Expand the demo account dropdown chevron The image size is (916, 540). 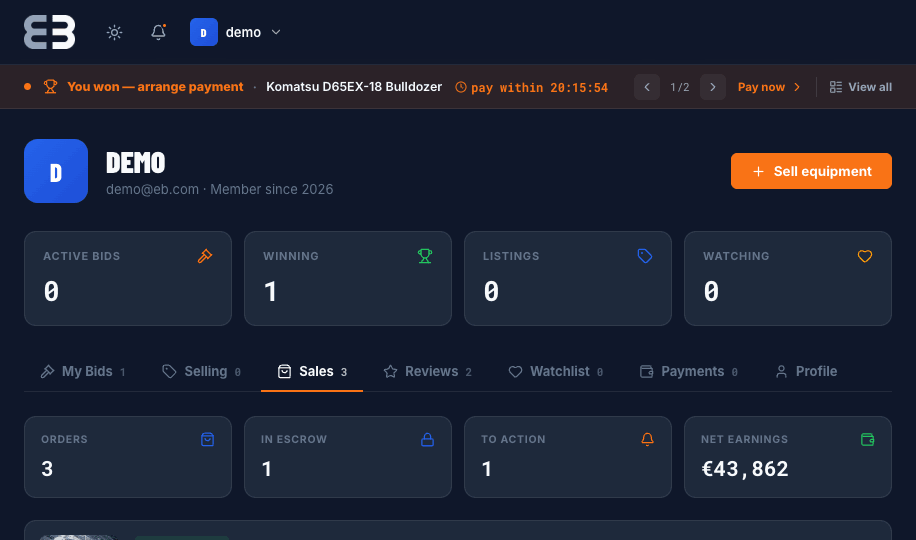(276, 32)
